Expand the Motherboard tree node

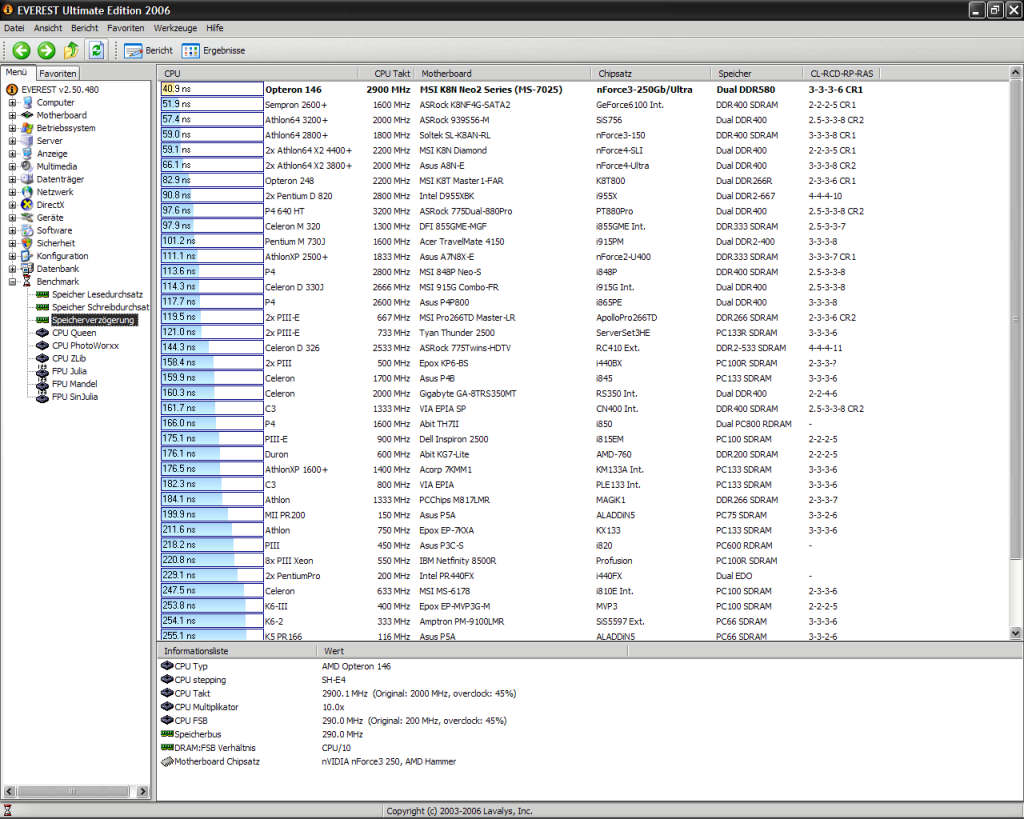12,115
